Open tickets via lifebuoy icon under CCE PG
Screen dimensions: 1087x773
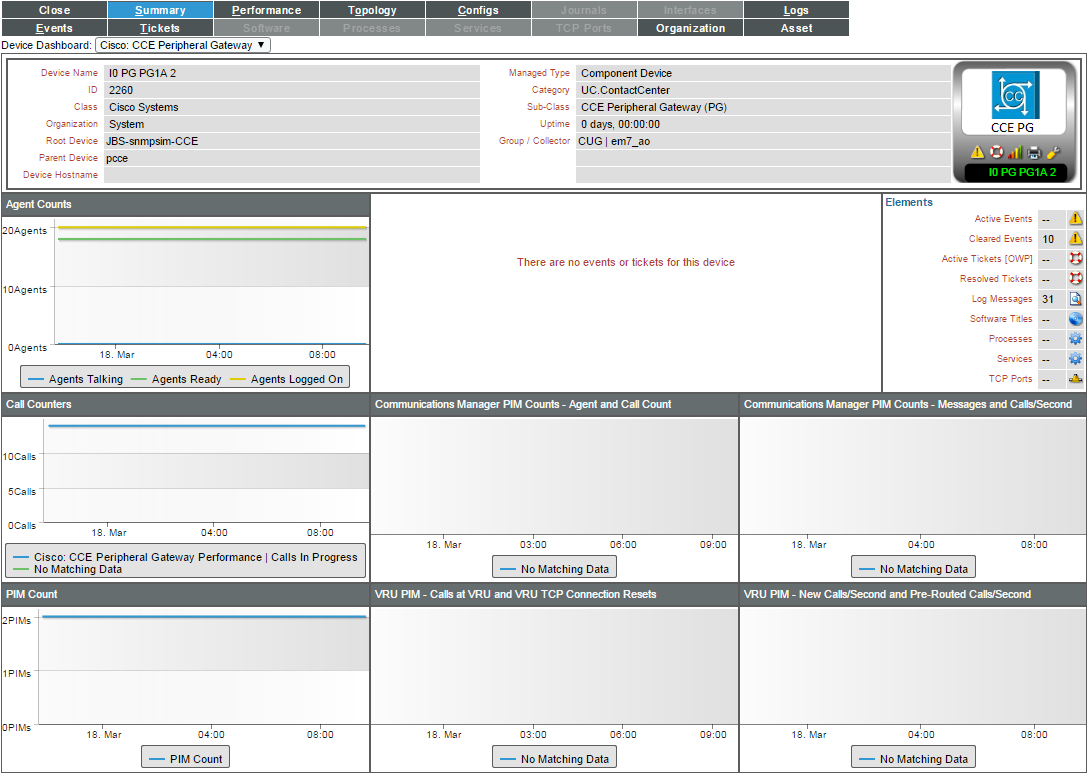tap(996, 152)
